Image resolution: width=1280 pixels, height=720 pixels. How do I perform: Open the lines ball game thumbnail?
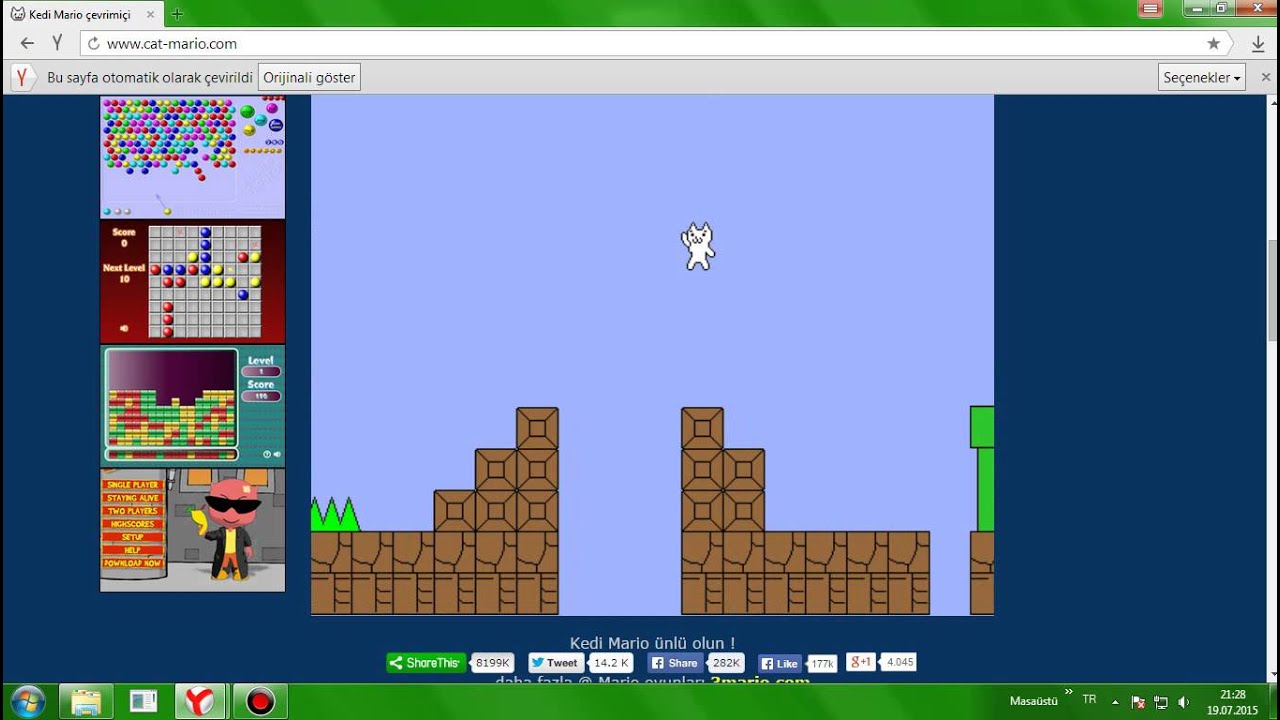pos(192,281)
